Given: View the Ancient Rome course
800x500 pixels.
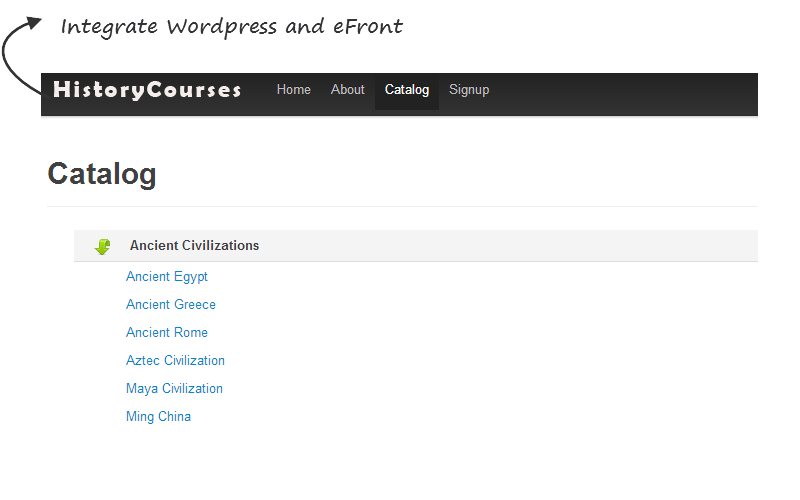Looking at the screenshot, I should pos(166,333).
